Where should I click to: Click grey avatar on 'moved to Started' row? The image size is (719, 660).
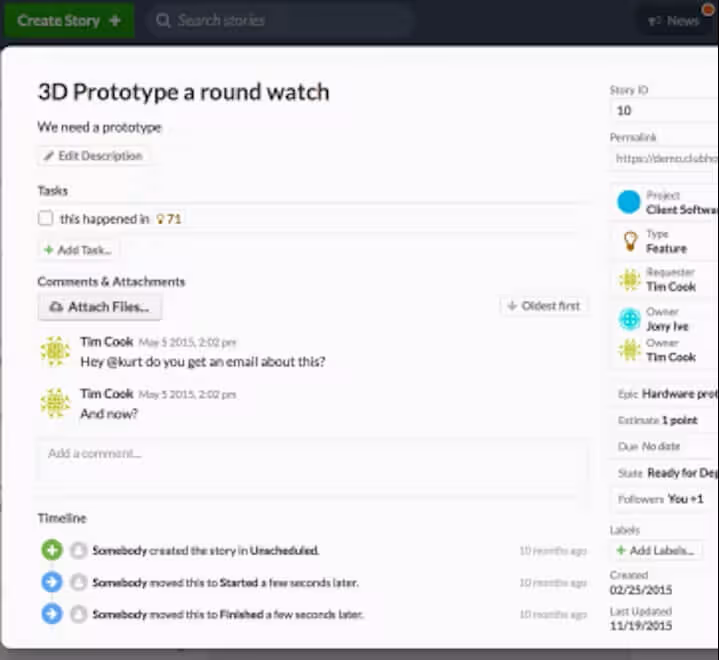point(78,582)
